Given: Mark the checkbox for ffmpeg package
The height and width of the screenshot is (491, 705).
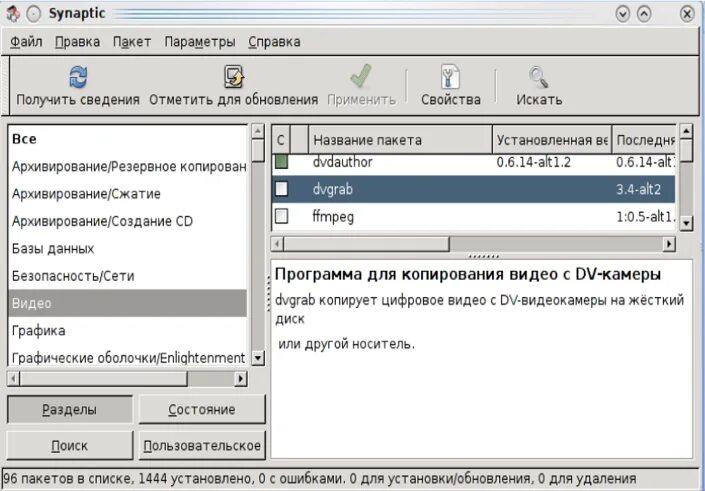Looking at the screenshot, I should click(x=281, y=216).
